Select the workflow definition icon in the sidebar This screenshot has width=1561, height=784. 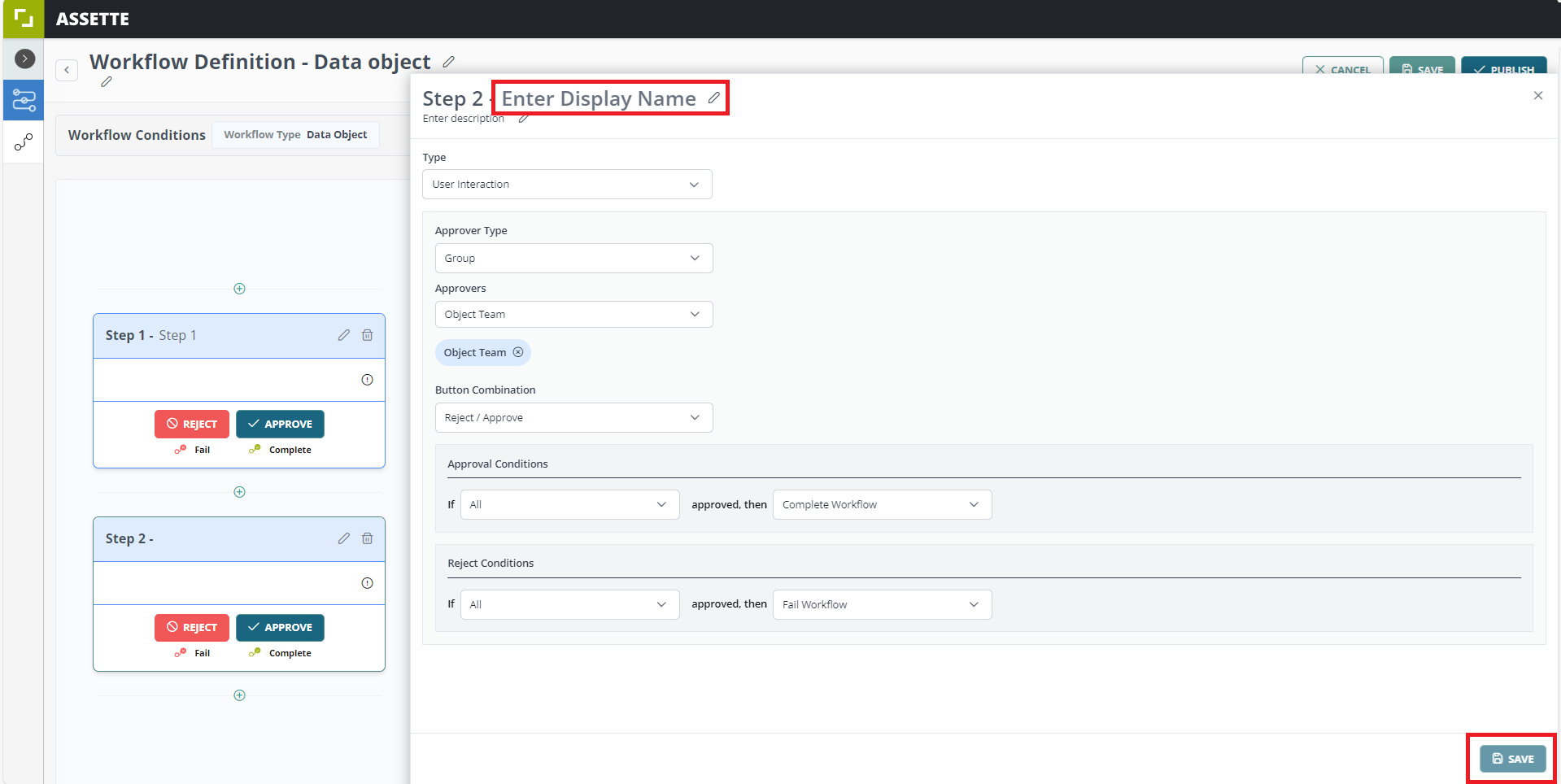pos(23,100)
